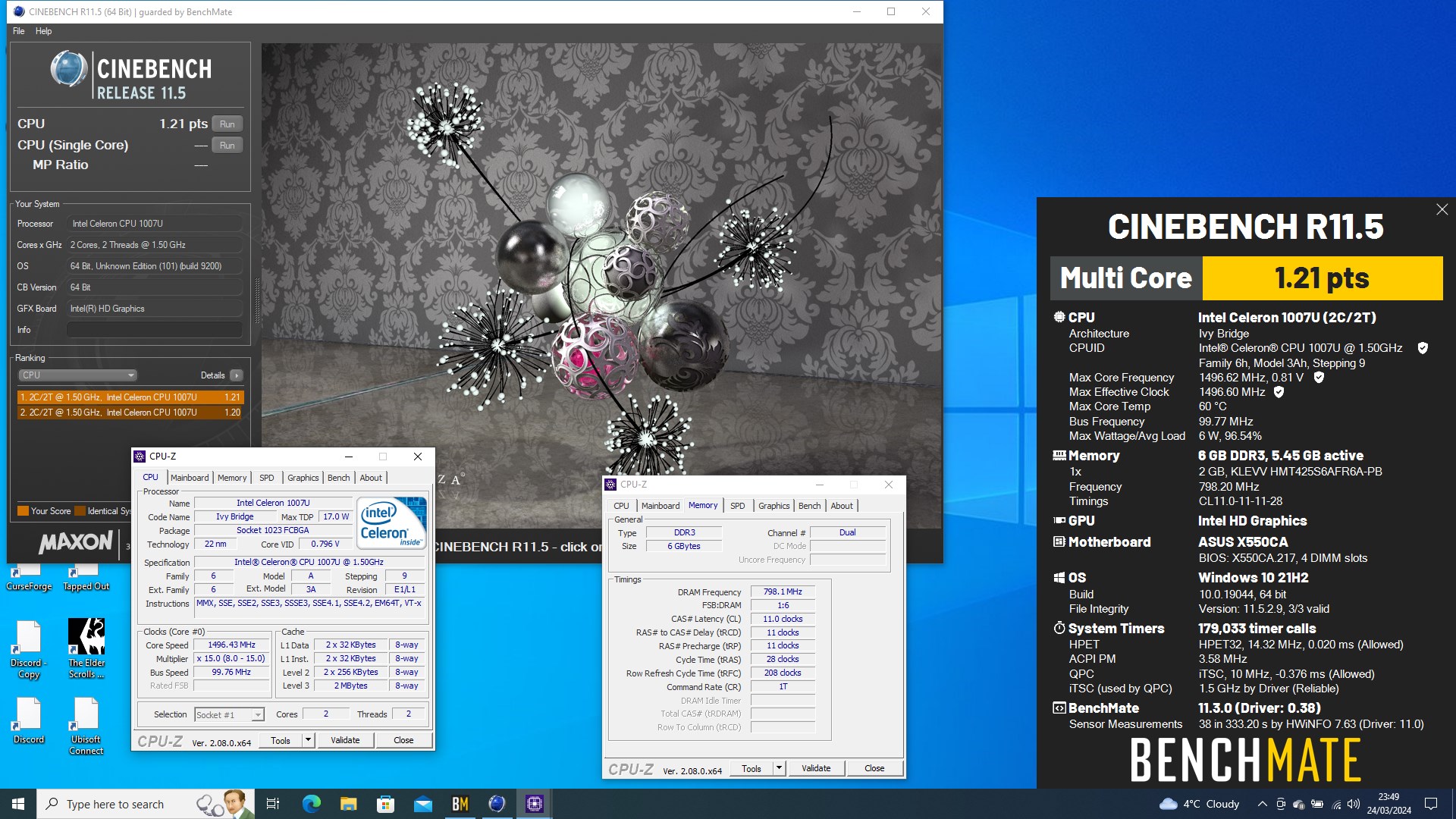Click Max Core Frequency shield icon
This screenshot has height=819, width=1456.
(1319, 377)
